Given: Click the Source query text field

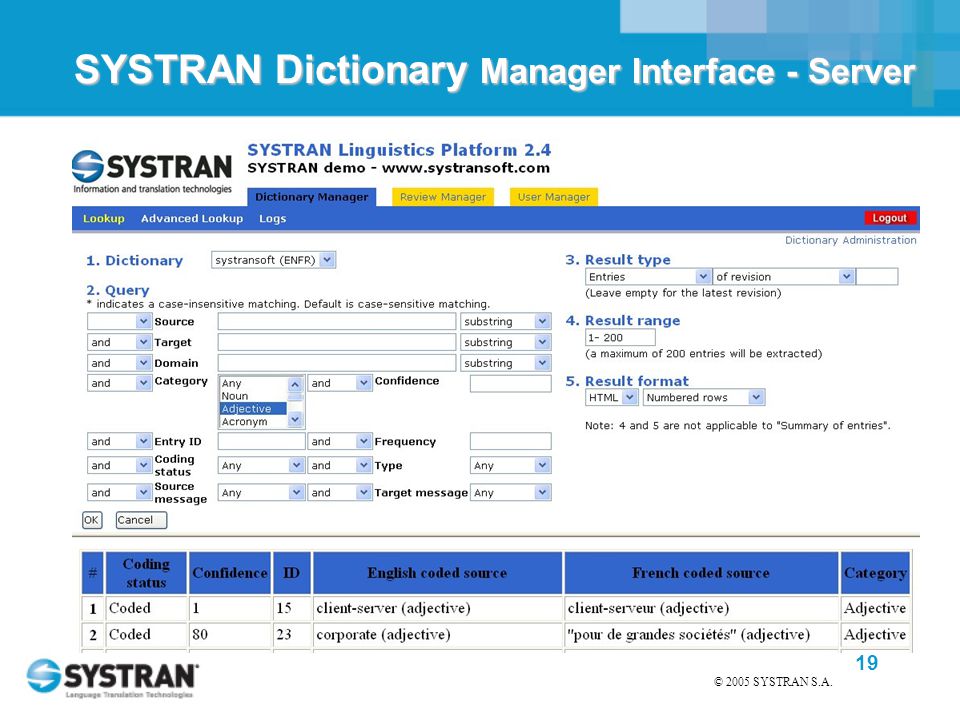Looking at the screenshot, I should click(x=337, y=321).
